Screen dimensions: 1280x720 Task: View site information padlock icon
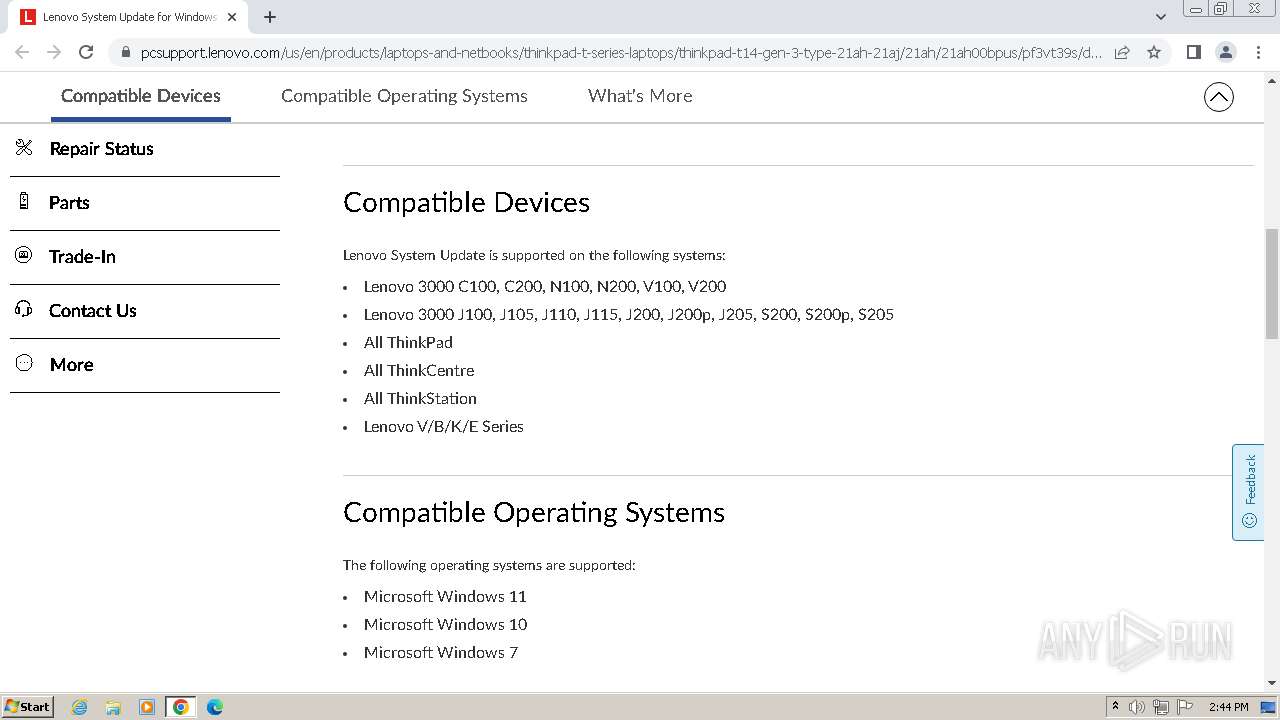click(125, 52)
